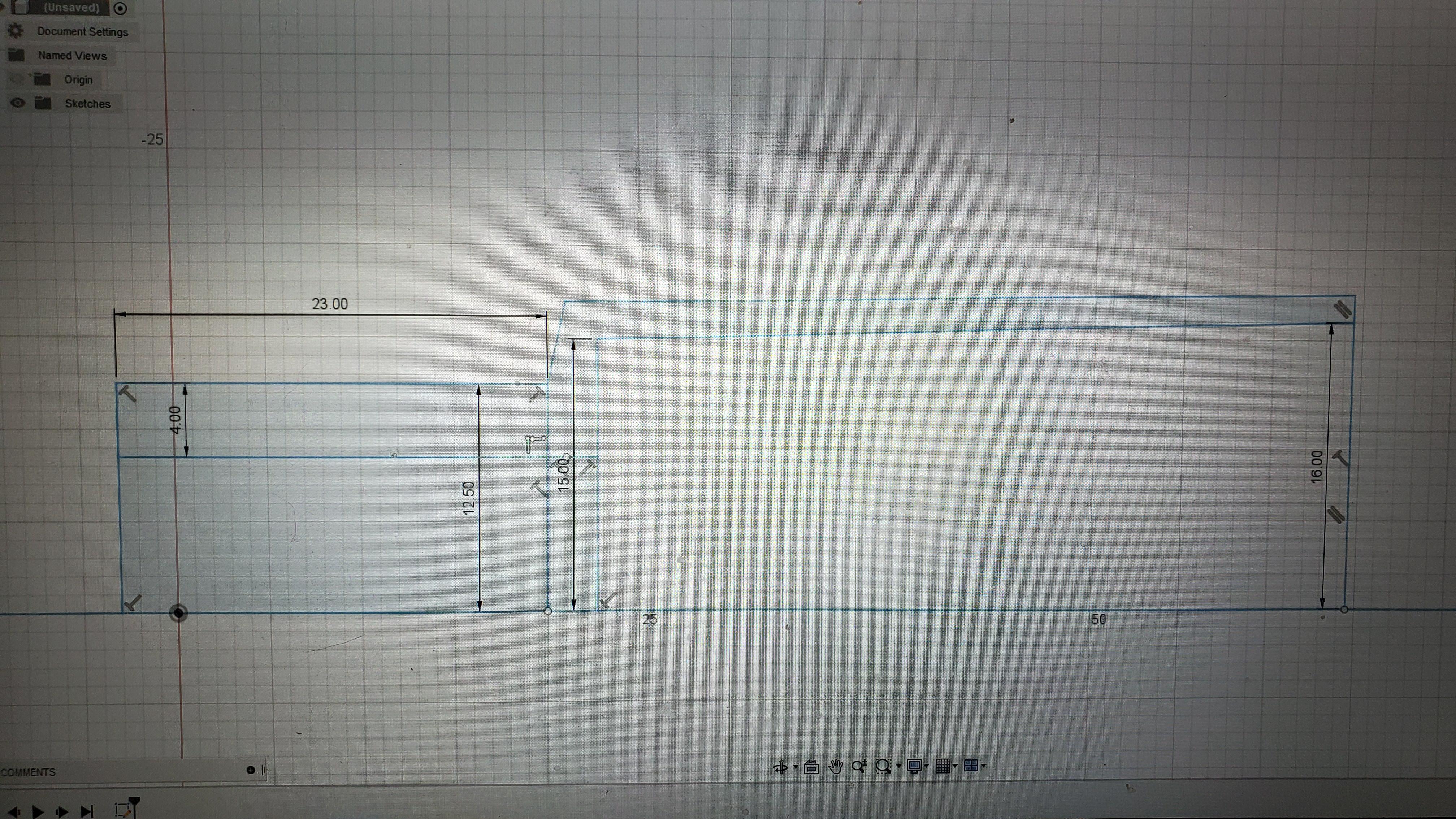Click the Viewports layout icon
The height and width of the screenshot is (819, 1456).
pos(971,766)
